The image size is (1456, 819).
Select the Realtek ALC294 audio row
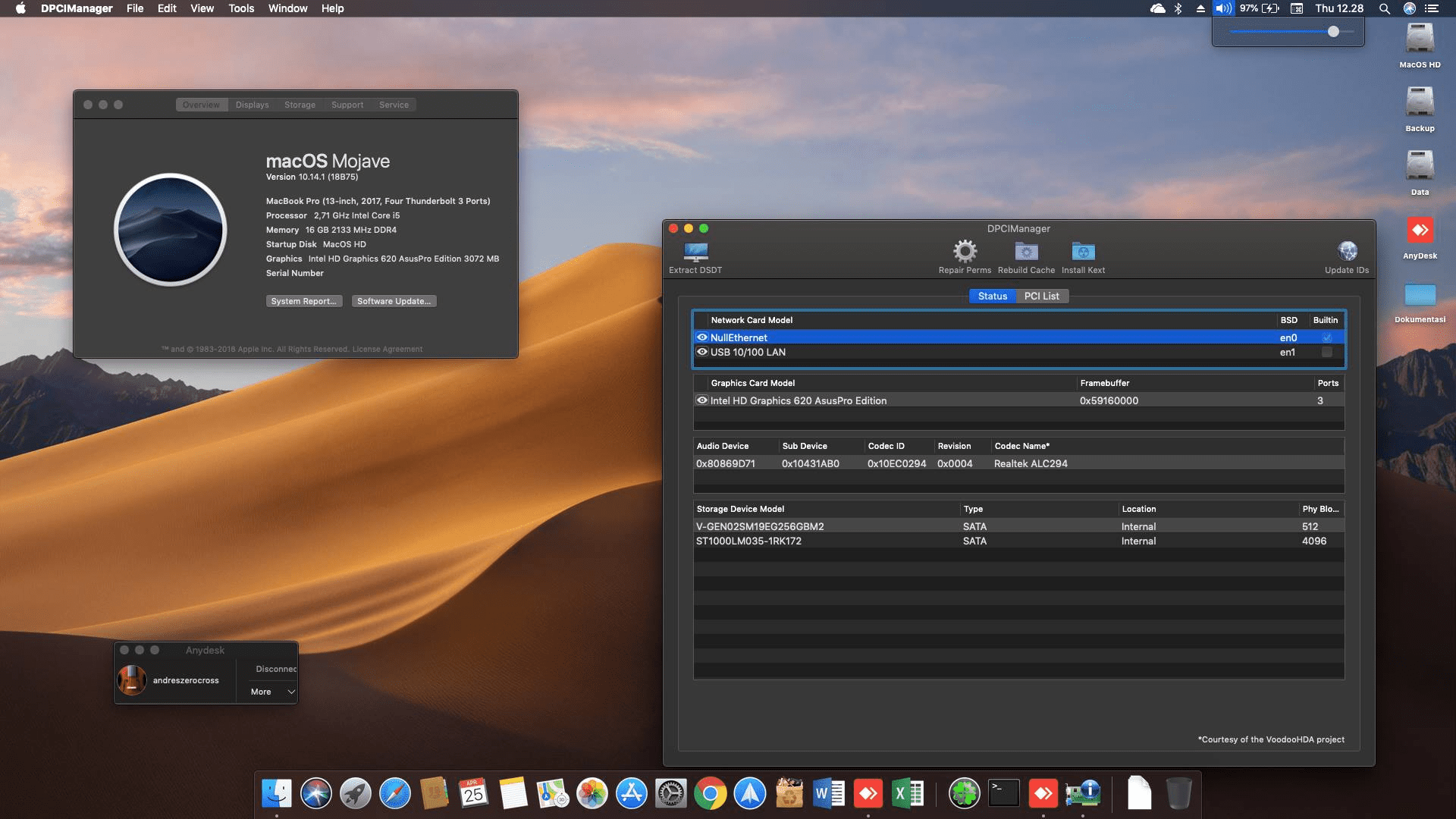point(1018,463)
